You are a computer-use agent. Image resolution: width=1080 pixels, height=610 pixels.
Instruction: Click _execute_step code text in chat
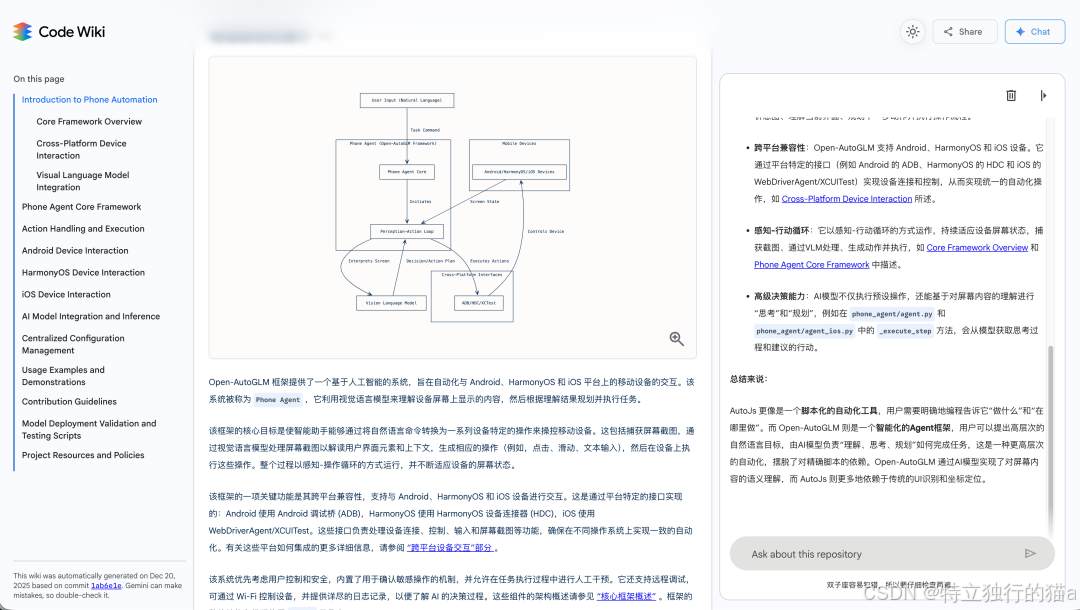[905, 331]
